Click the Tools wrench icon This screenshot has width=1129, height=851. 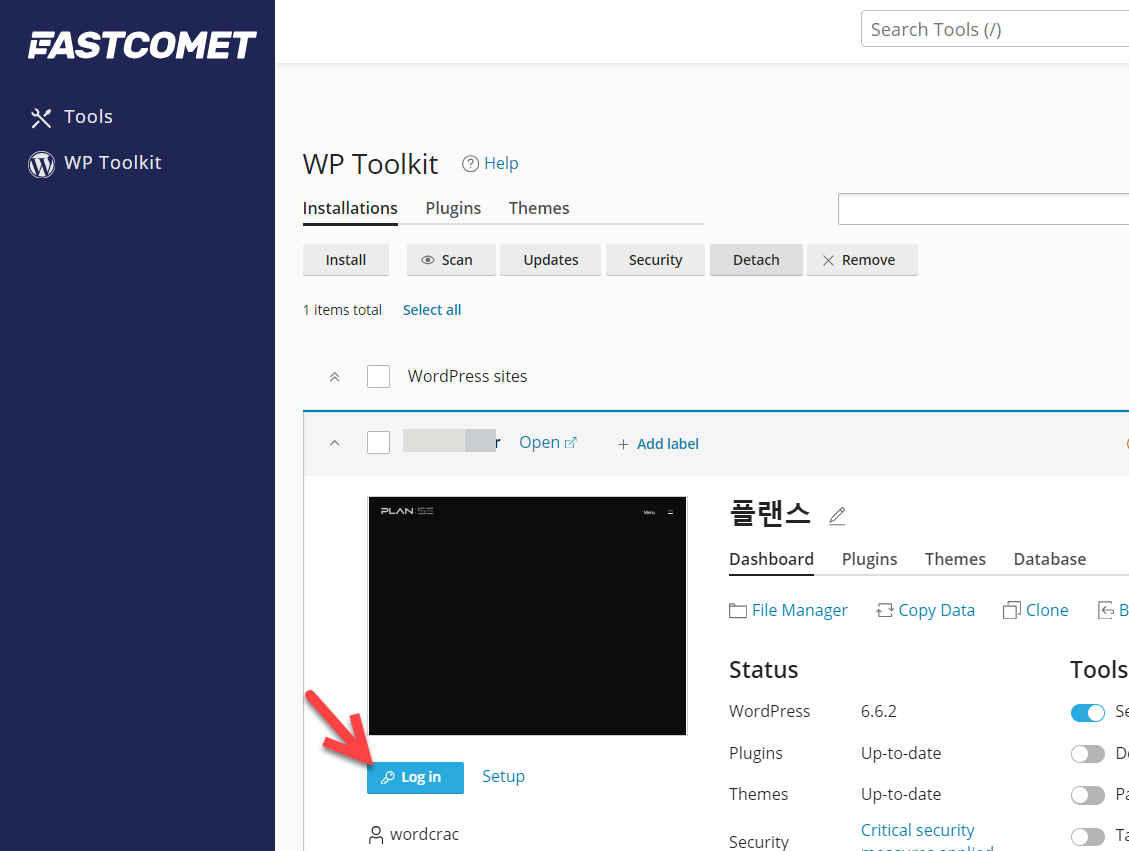pyautogui.click(x=41, y=117)
